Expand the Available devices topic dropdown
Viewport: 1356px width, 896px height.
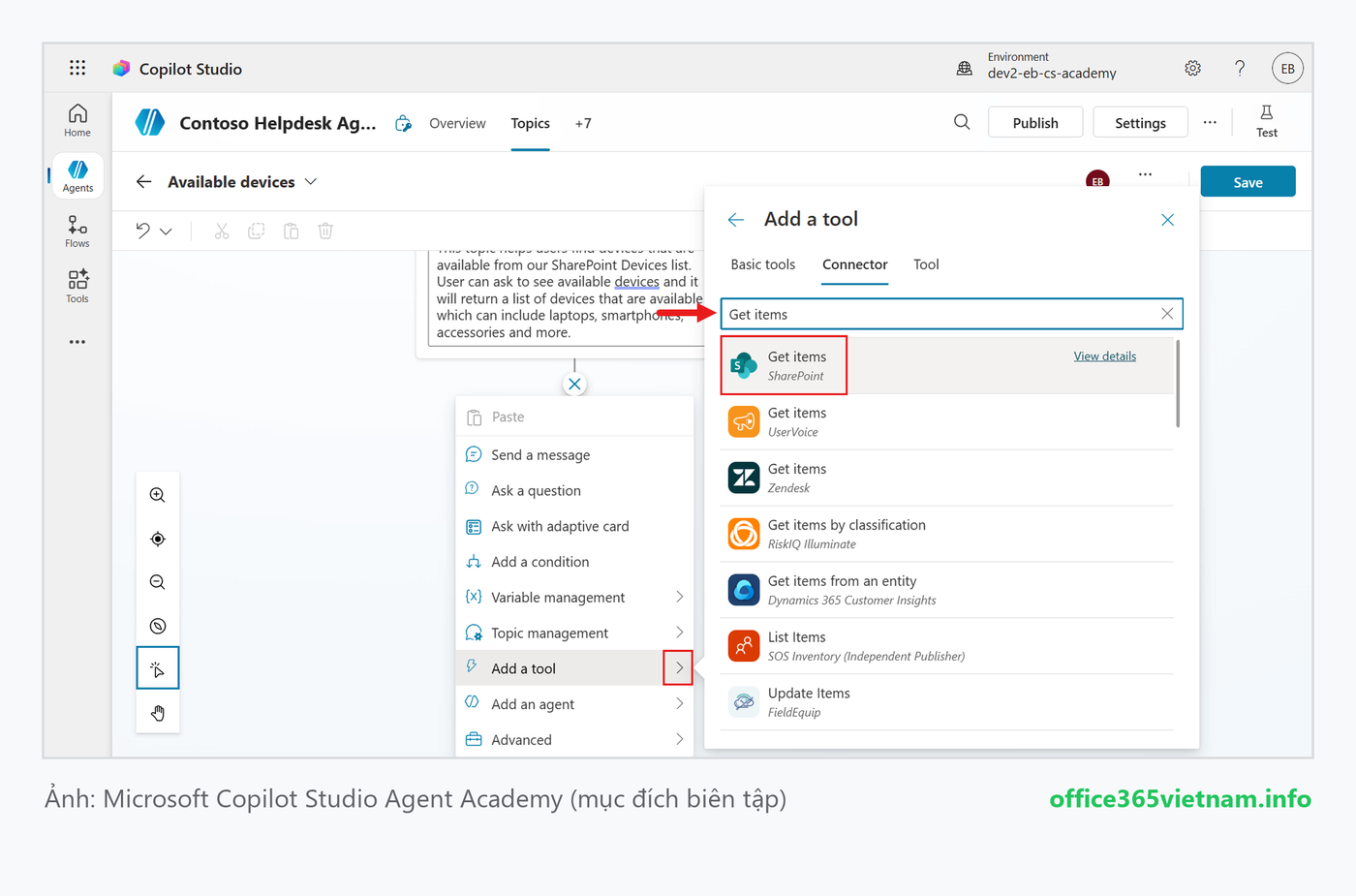coord(311,181)
